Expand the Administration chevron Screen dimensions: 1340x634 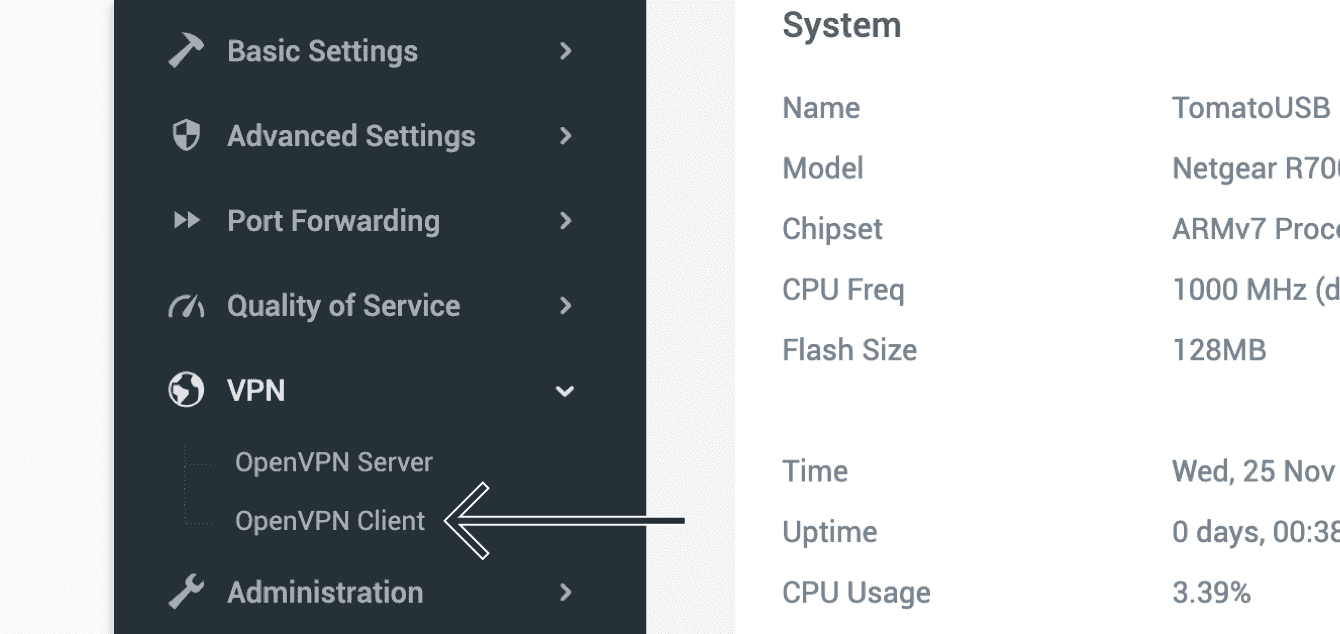tap(566, 592)
